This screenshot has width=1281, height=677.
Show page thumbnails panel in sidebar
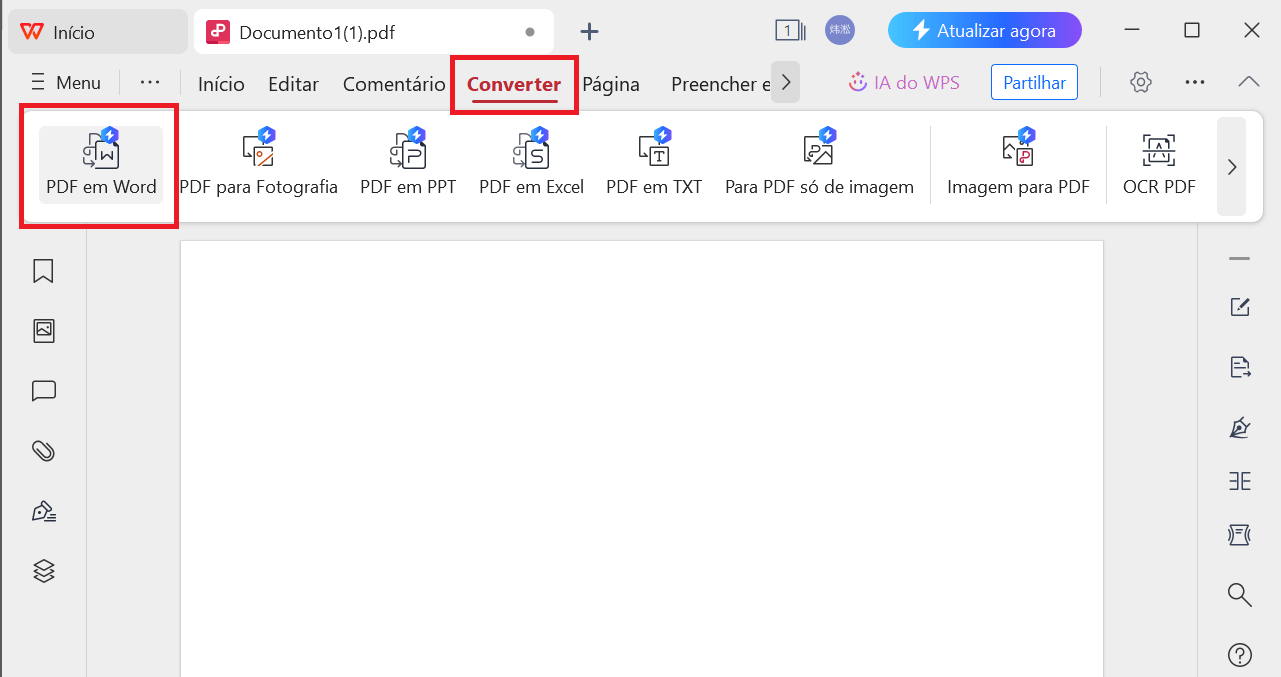[43, 331]
